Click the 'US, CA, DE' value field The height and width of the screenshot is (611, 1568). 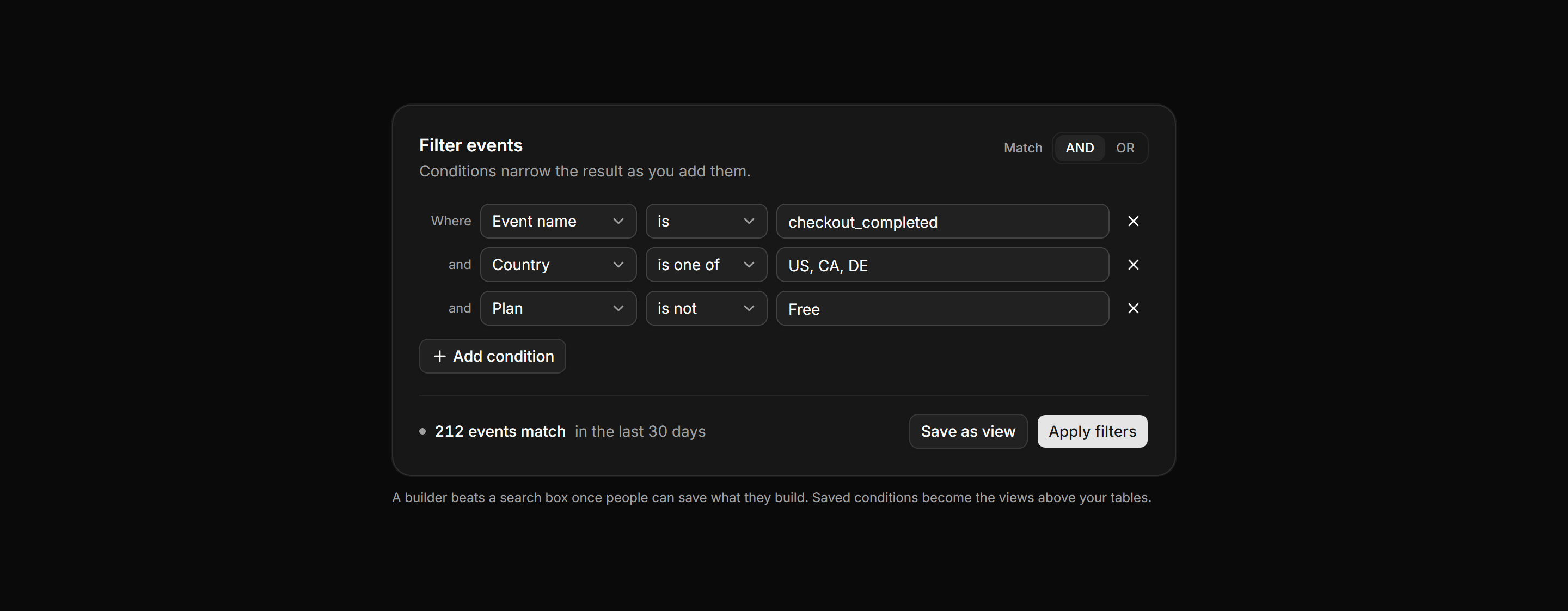[x=942, y=265]
